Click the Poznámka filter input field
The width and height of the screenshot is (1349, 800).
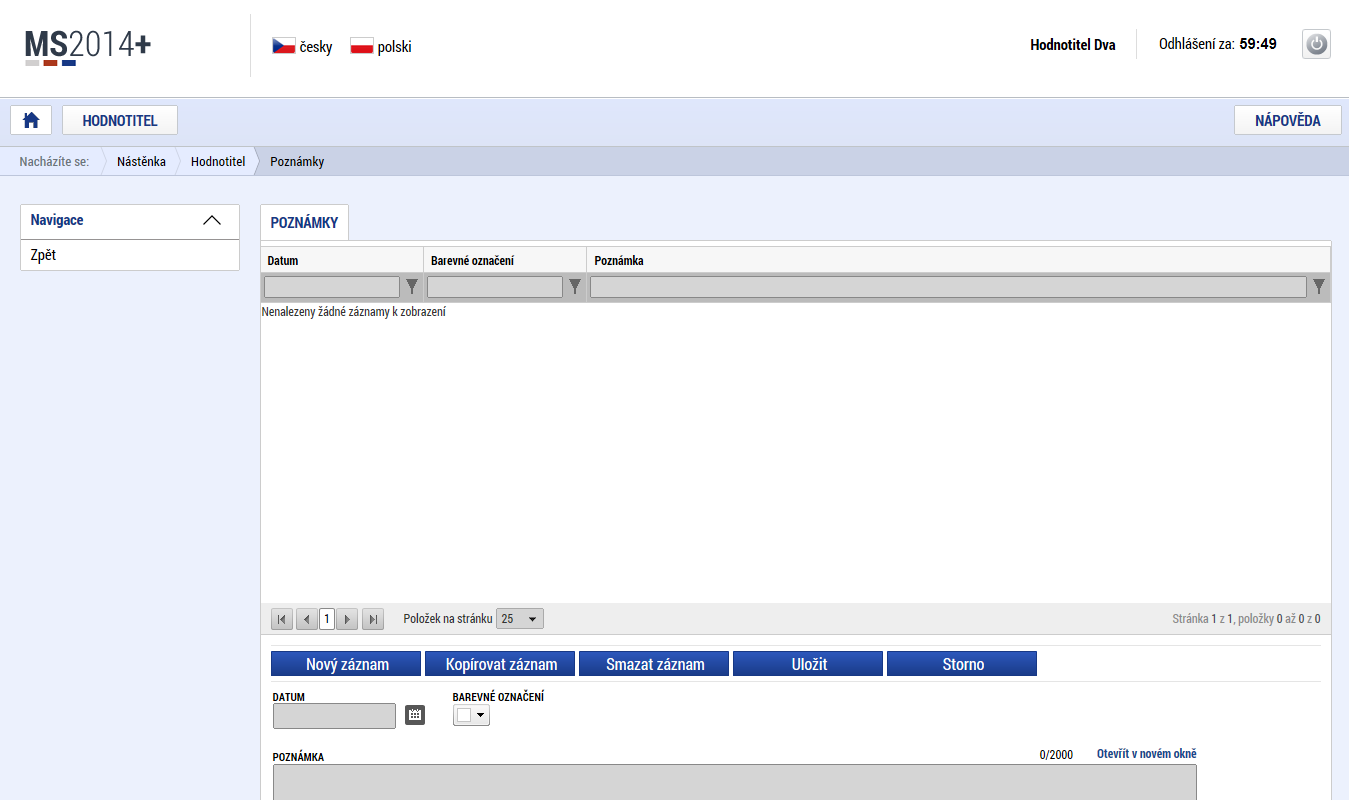click(x=948, y=287)
